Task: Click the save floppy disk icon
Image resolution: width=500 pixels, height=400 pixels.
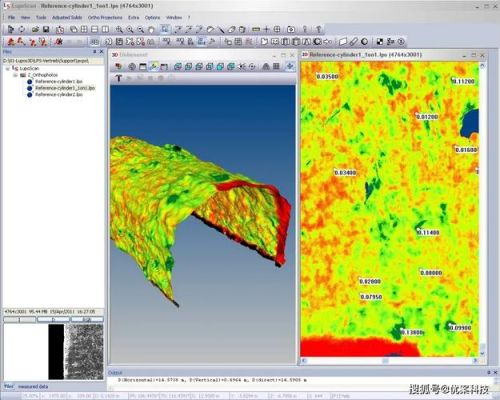Action: click(46, 29)
